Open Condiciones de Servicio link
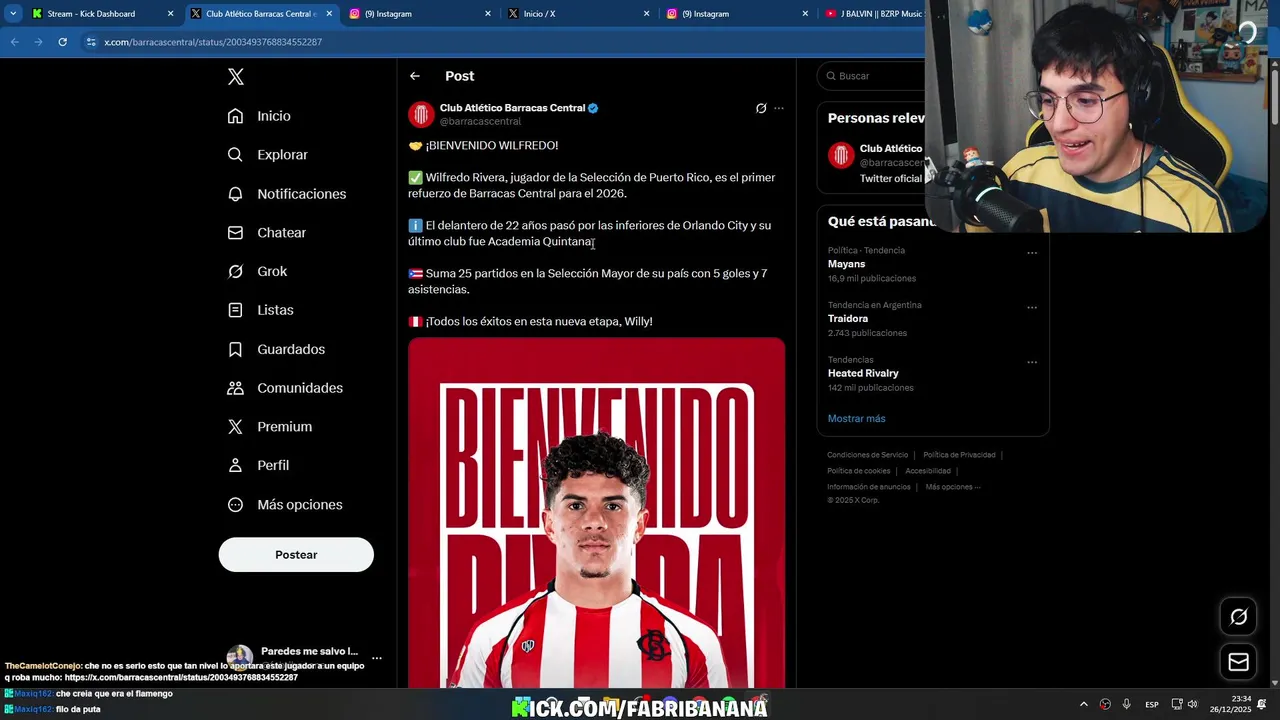 point(867,455)
